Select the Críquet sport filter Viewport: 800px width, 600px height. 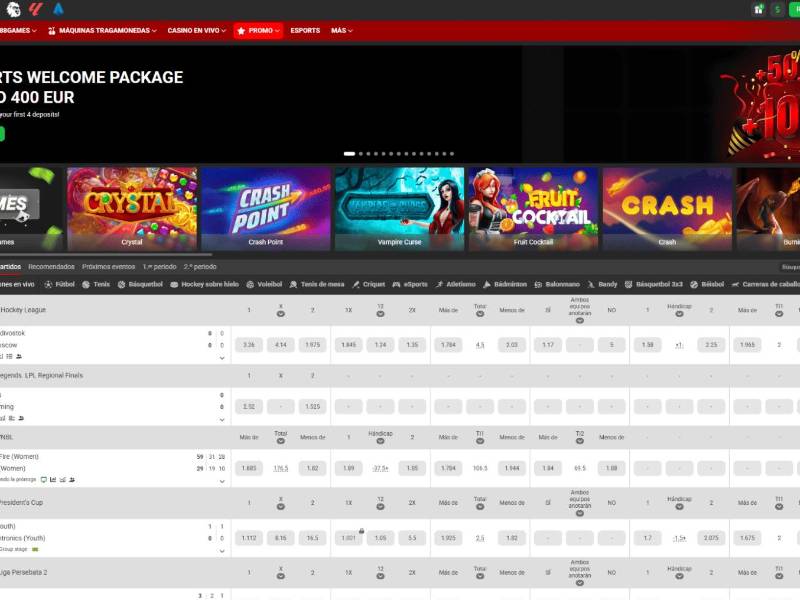368,285
